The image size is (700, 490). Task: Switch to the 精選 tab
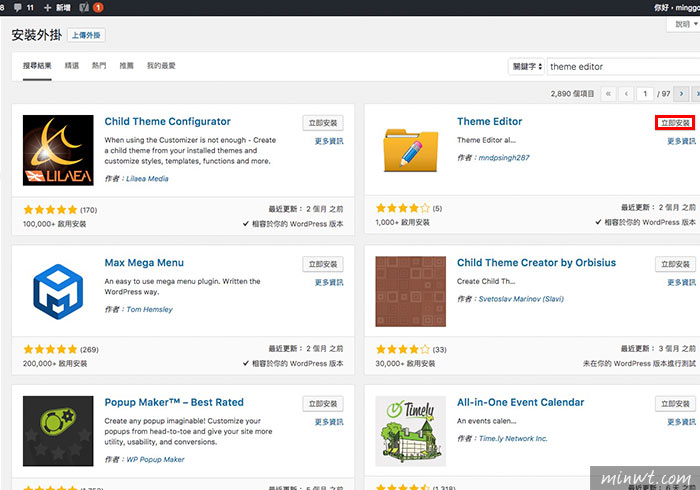click(71, 66)
